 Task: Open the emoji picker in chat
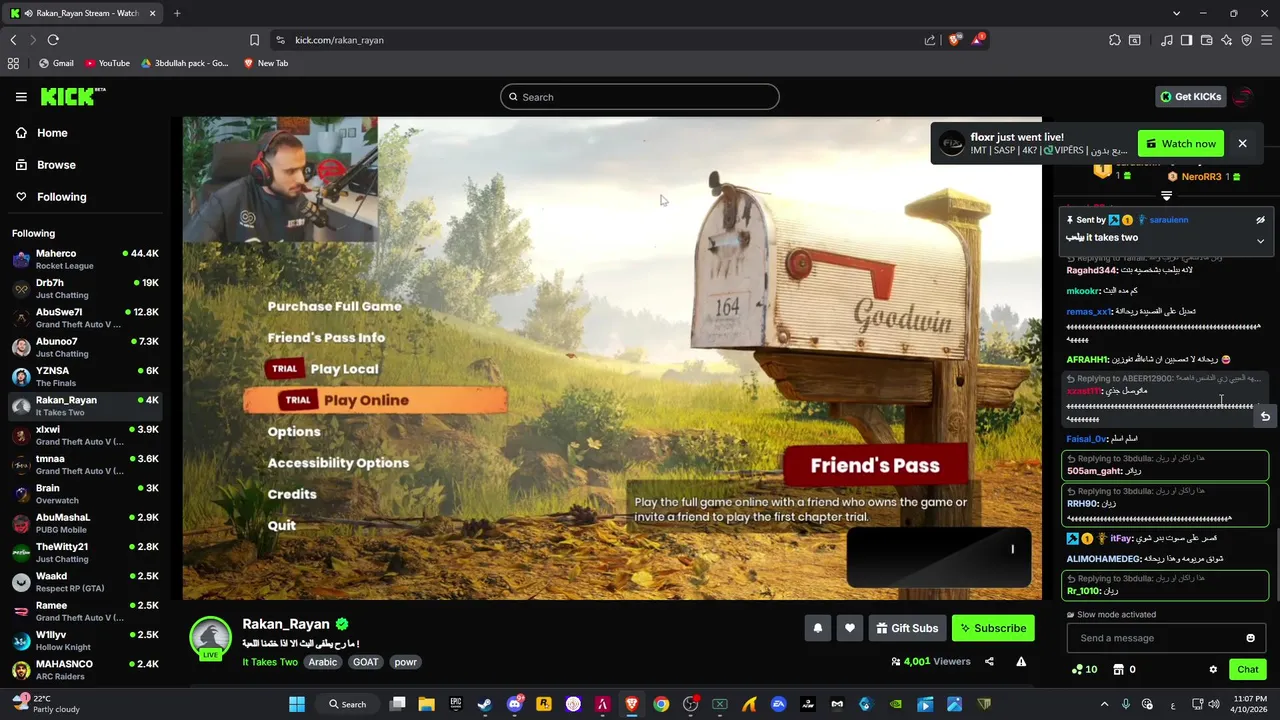coord(1250,638)
